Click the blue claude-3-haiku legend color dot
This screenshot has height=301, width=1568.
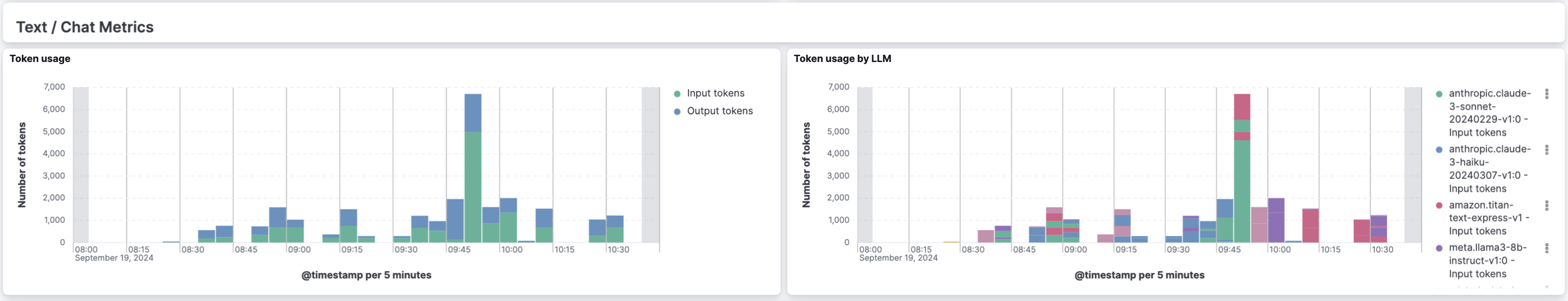[1439, 150]
